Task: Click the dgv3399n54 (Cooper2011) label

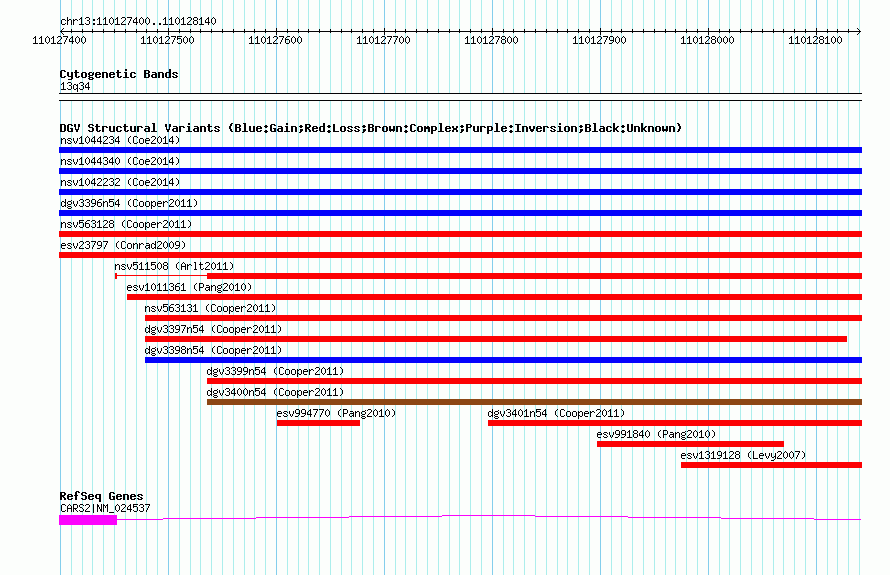Action: tap(275, 371)
